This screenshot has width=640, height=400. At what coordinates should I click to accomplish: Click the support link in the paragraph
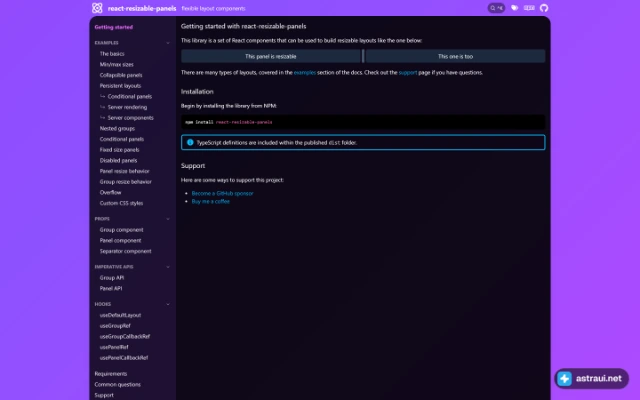[x=408, y=73]
